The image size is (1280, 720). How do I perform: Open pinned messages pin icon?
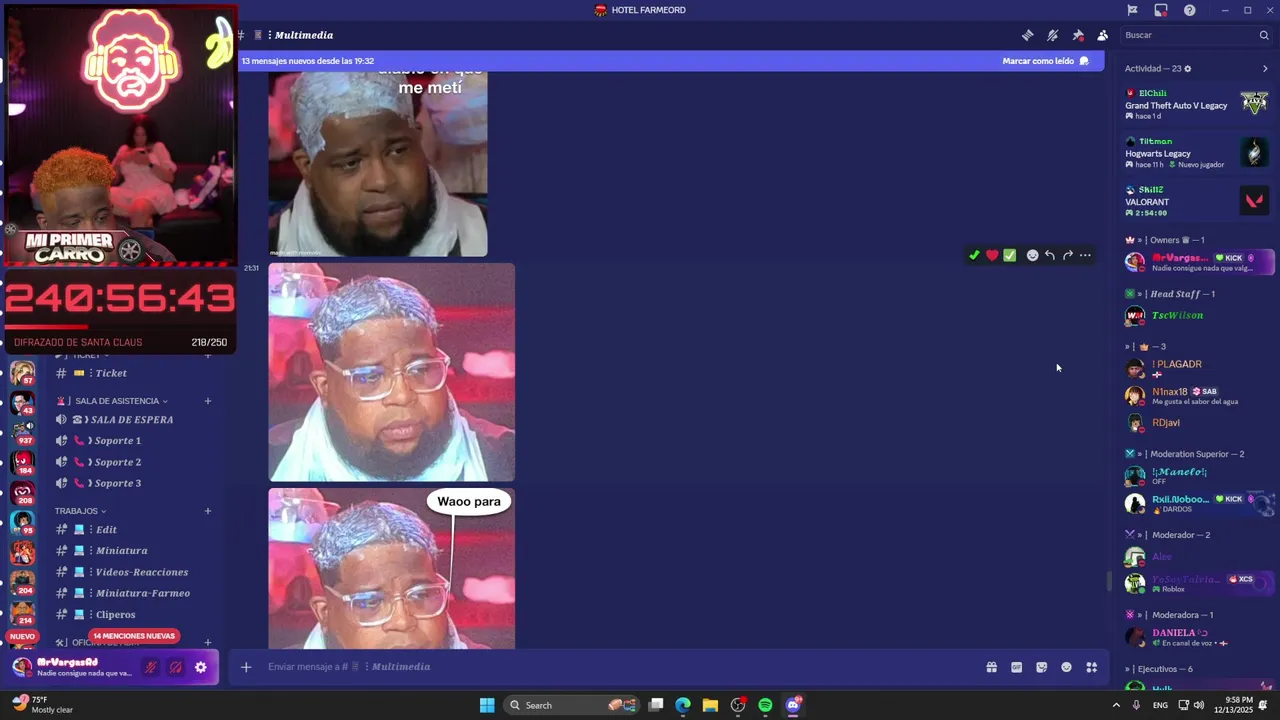tap(1077, 35)
